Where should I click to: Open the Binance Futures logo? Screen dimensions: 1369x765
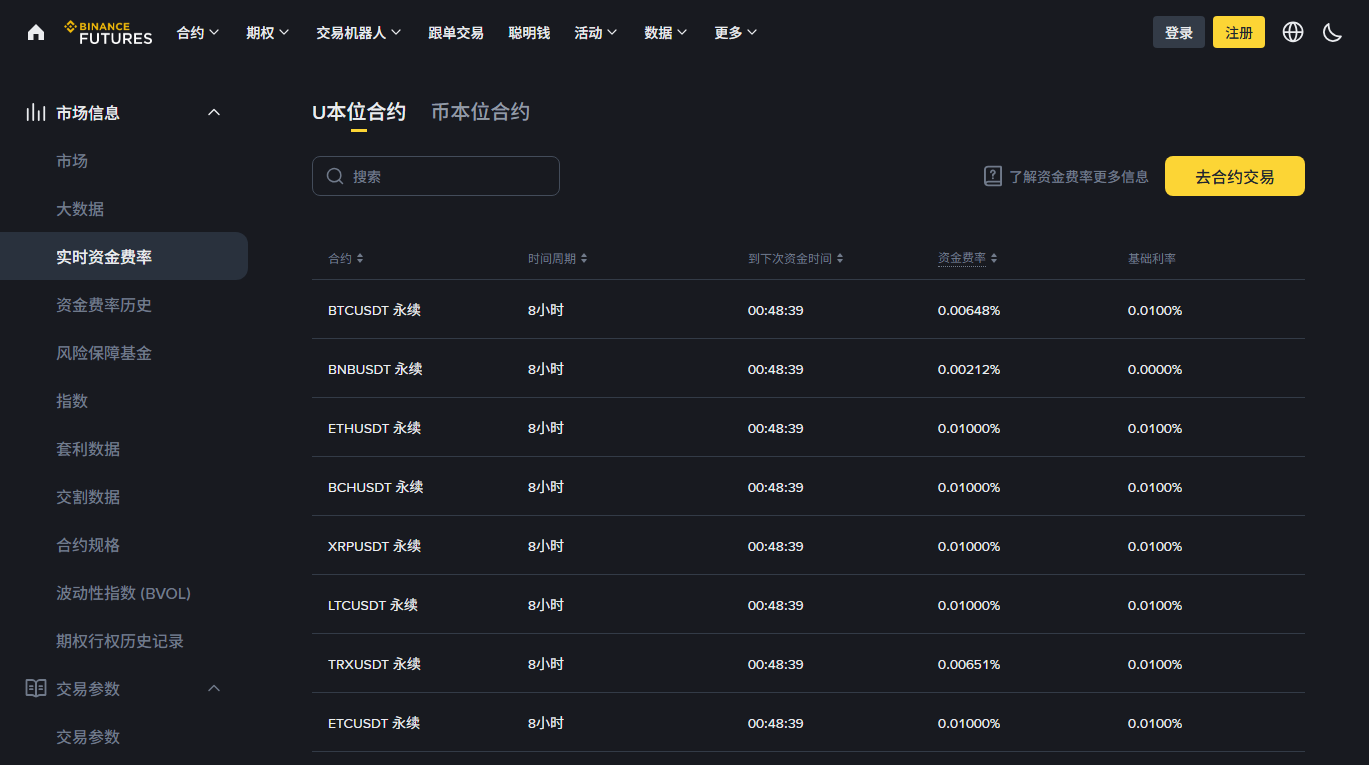(x=108, y=32)
